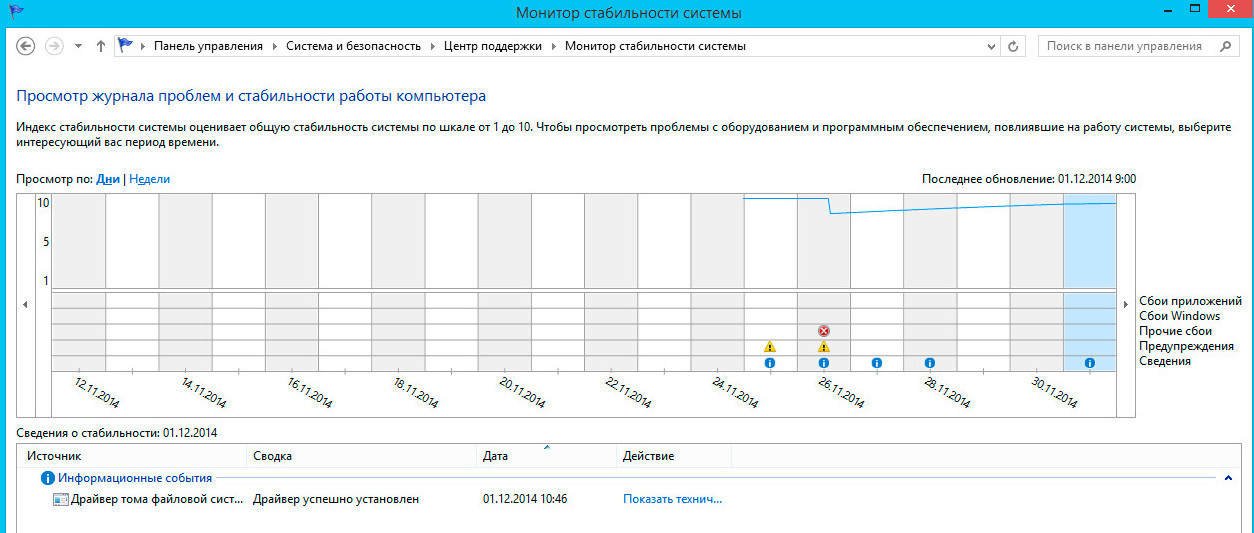Go back using the navigation back arrow

(x=26, y=46)
